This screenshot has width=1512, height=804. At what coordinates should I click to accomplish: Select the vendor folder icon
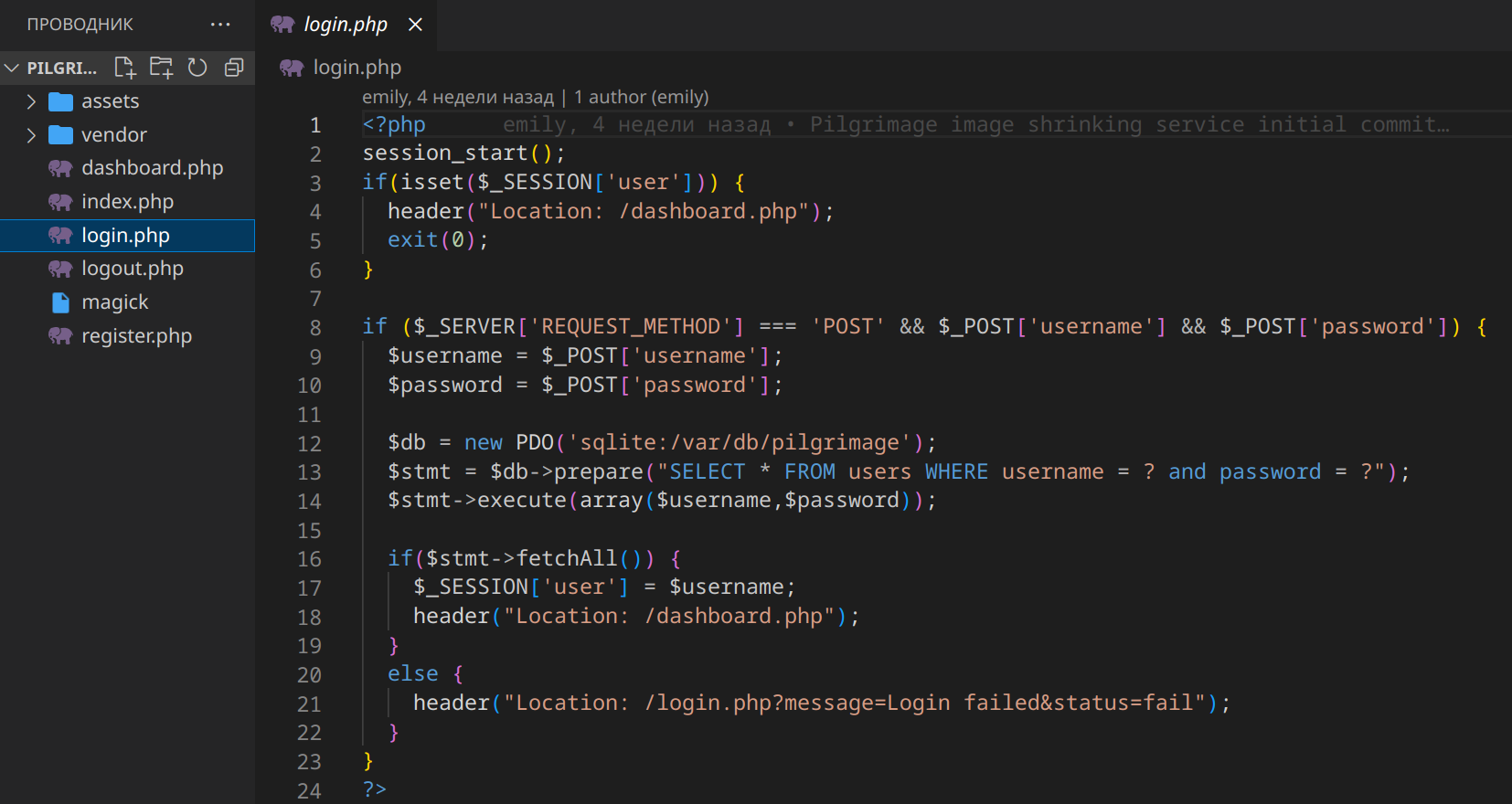click(x=60, y=135)
